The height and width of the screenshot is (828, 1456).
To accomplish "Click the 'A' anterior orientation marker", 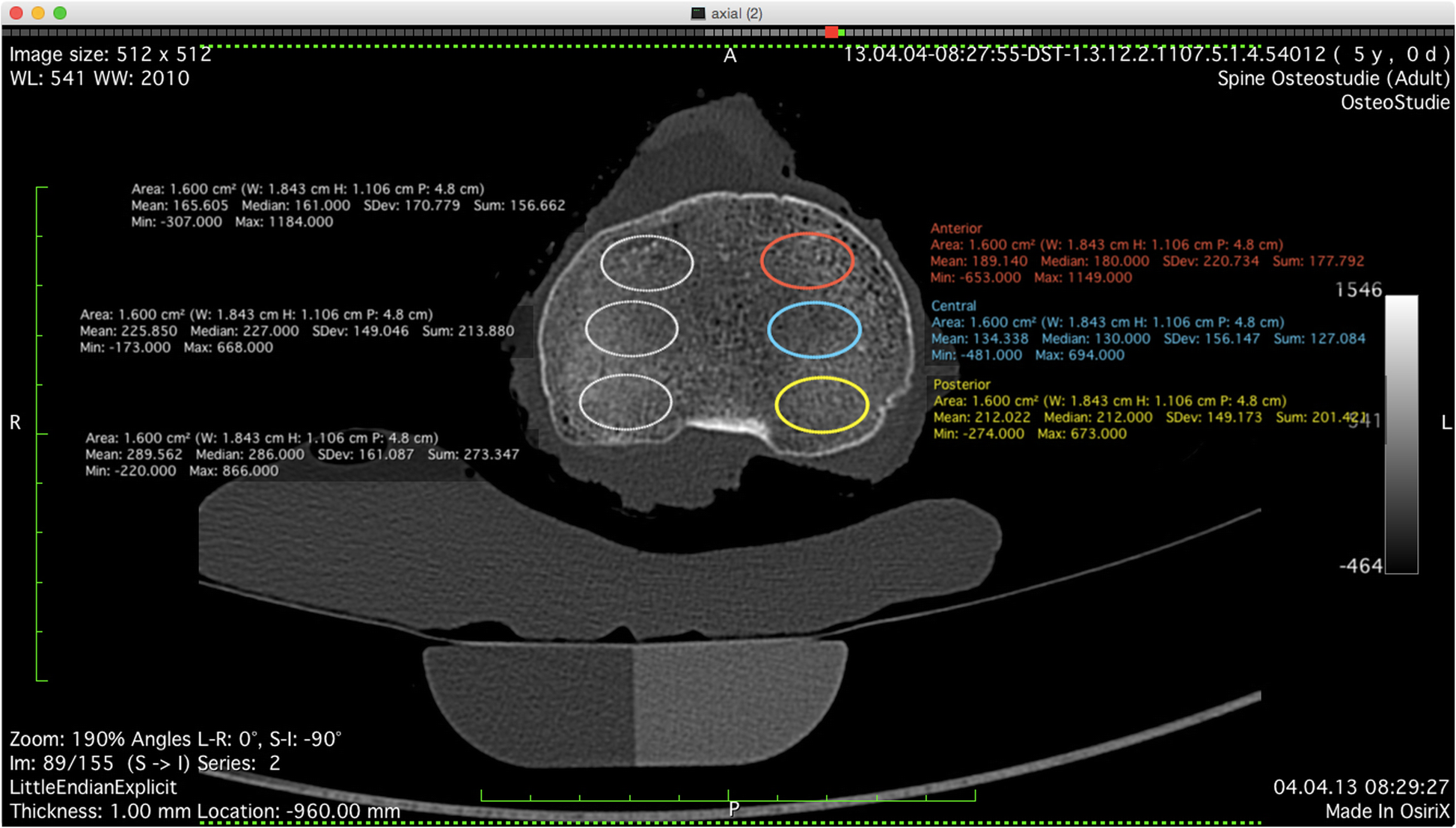I will click(729, 56).
